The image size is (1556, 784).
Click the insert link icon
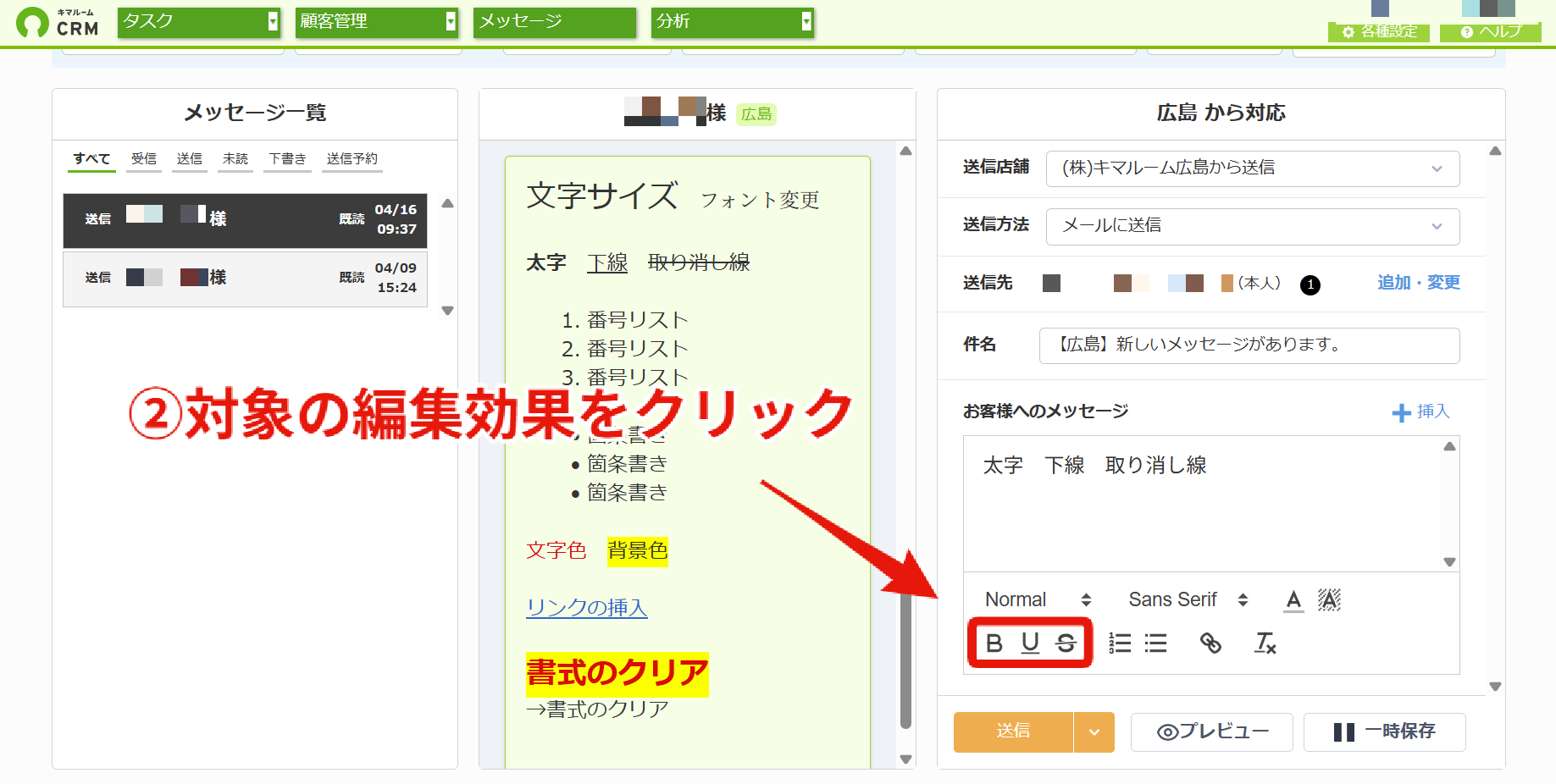[x=1210, y=643]
